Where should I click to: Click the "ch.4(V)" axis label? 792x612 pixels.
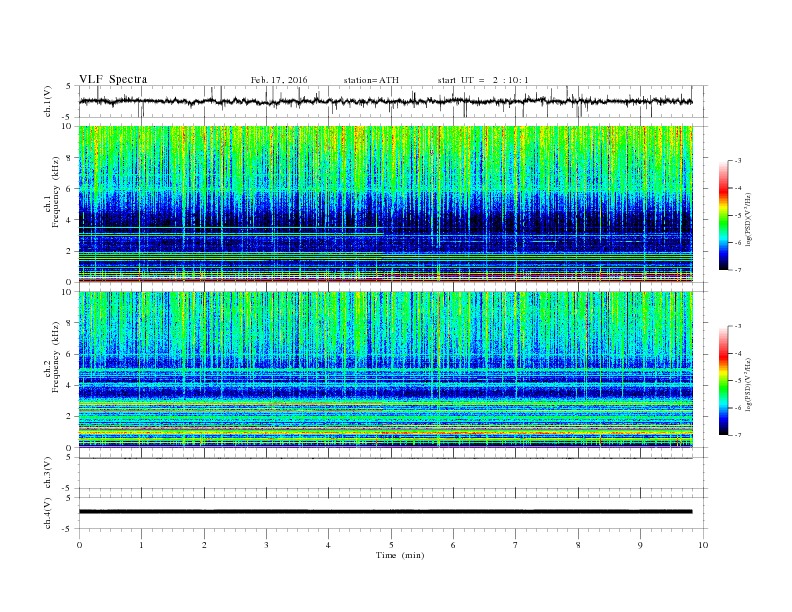pos(48,513)
